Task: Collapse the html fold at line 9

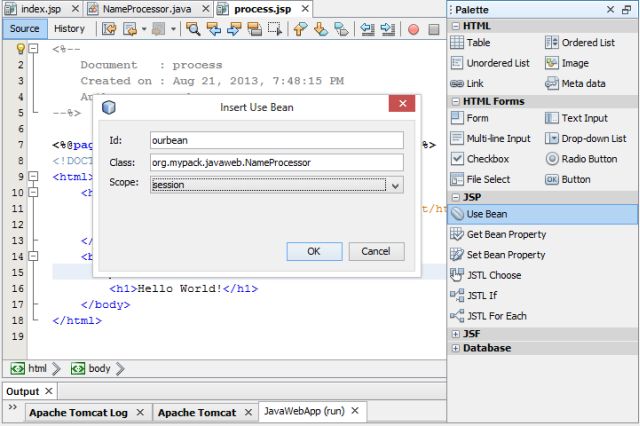Action: pos(33,176)
